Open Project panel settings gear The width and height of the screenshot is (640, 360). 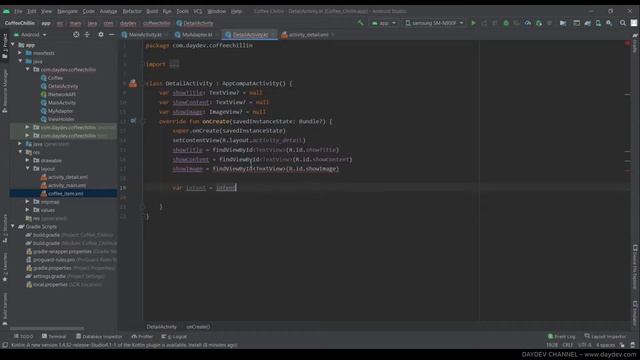point(101,35)
